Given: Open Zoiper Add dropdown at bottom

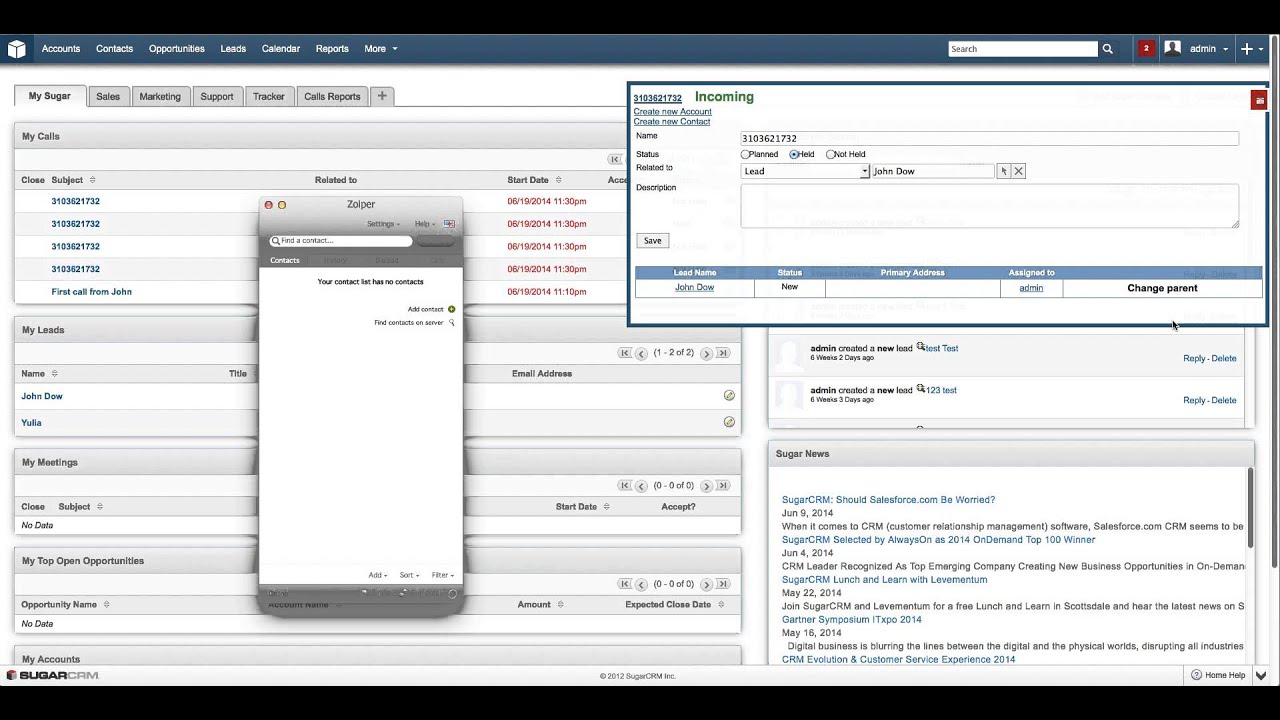Looking at the screenshot, I should point(377,575).
